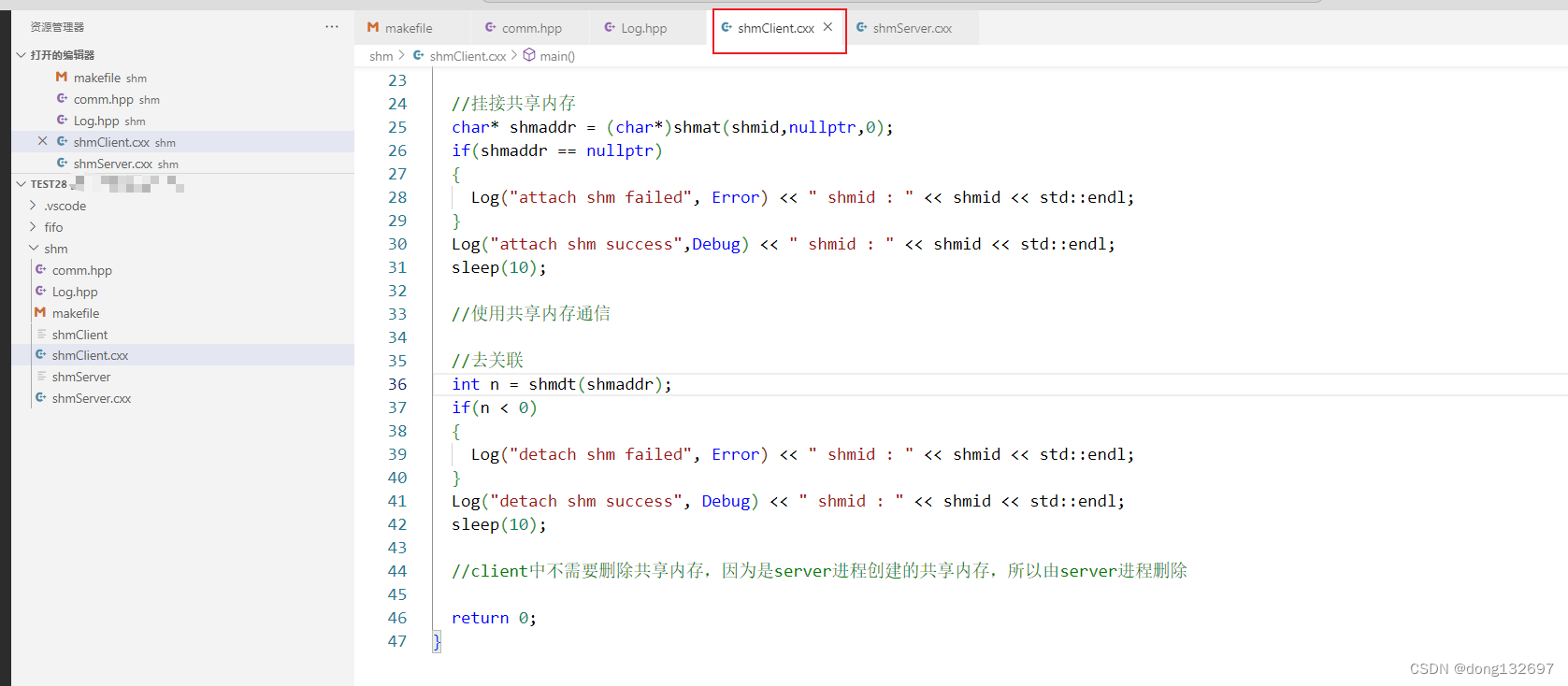This screenshot has height=686, width=1568.
Task: Expand the fifo folder
Action: pos(34,227)
